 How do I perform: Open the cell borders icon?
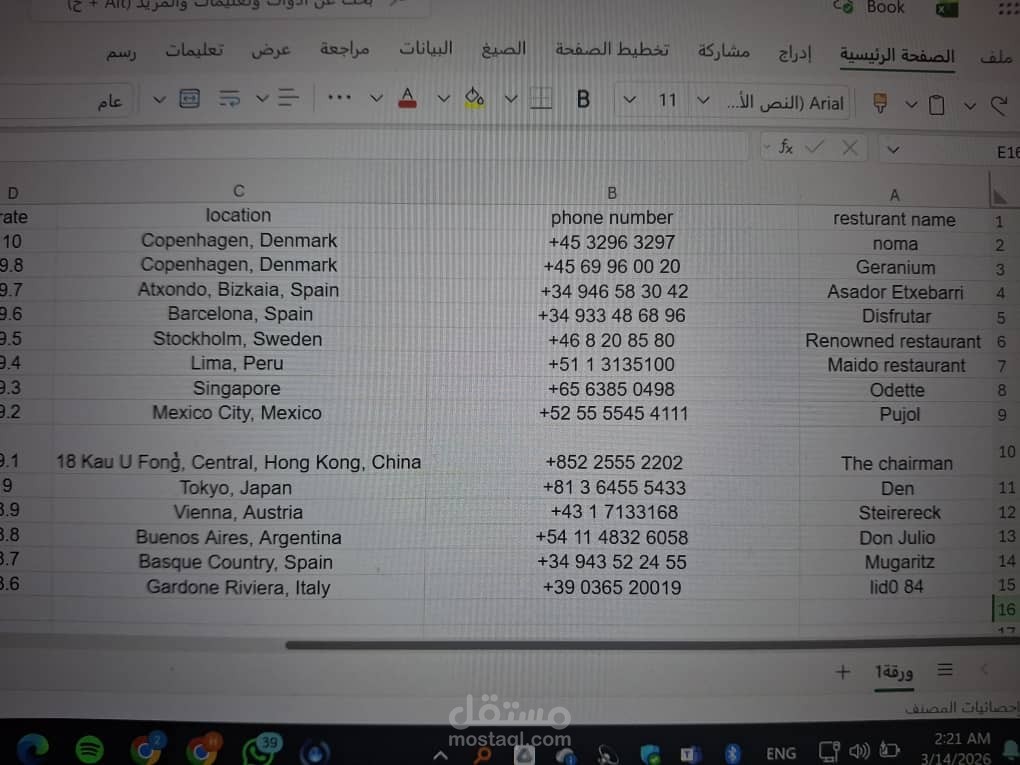(541, 99)
